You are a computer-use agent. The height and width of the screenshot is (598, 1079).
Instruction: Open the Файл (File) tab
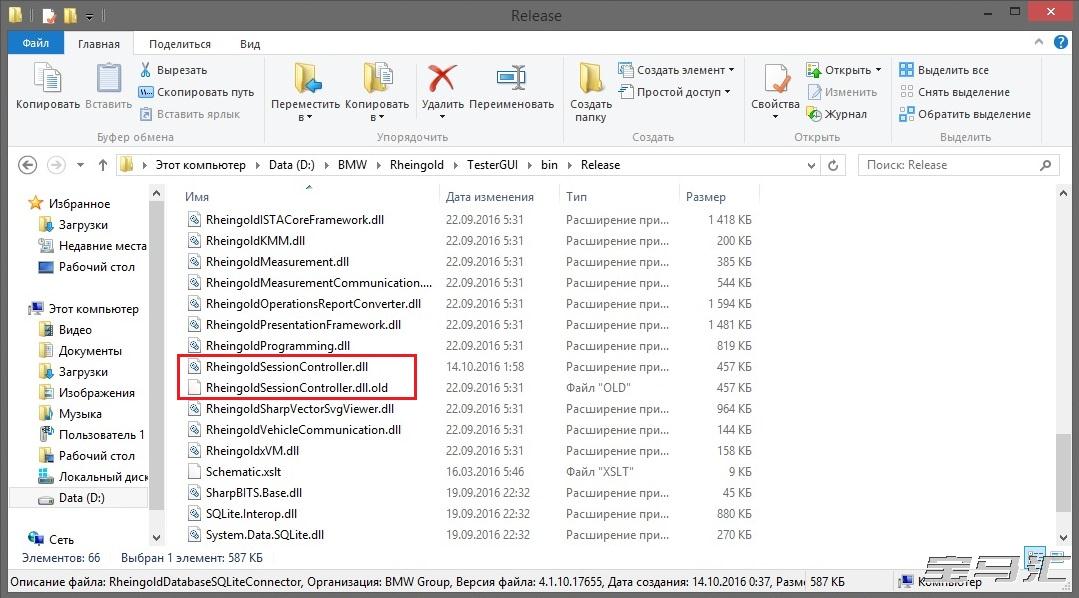[36, 43]
